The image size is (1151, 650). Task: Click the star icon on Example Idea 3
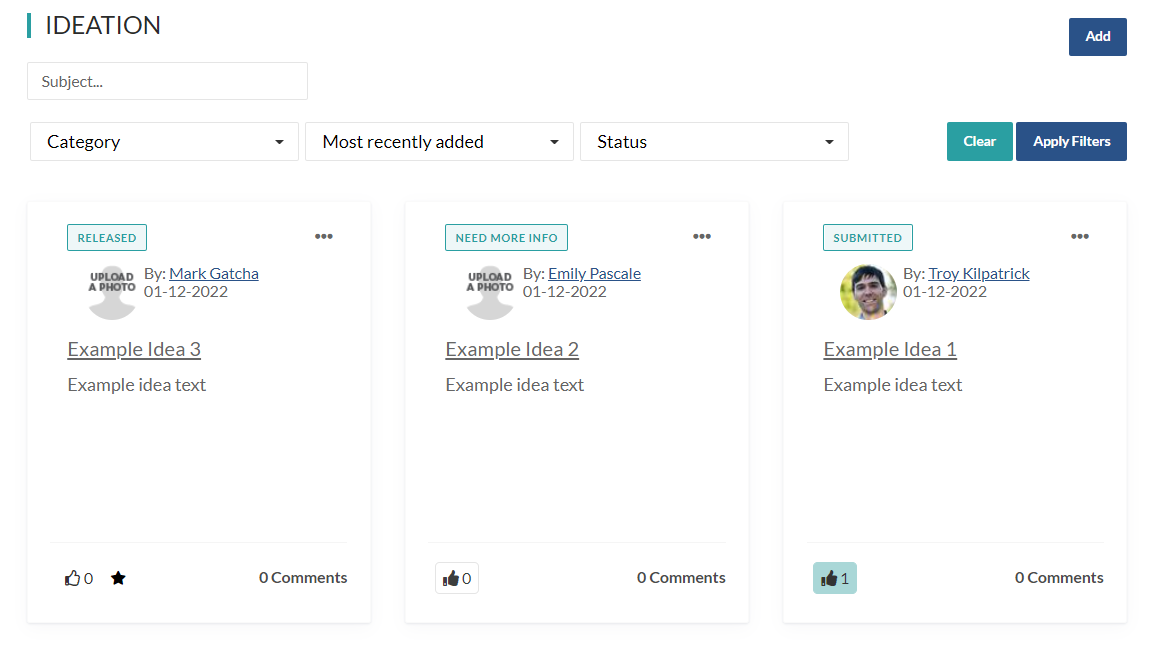pyautogui.click(x=118, y=577)
